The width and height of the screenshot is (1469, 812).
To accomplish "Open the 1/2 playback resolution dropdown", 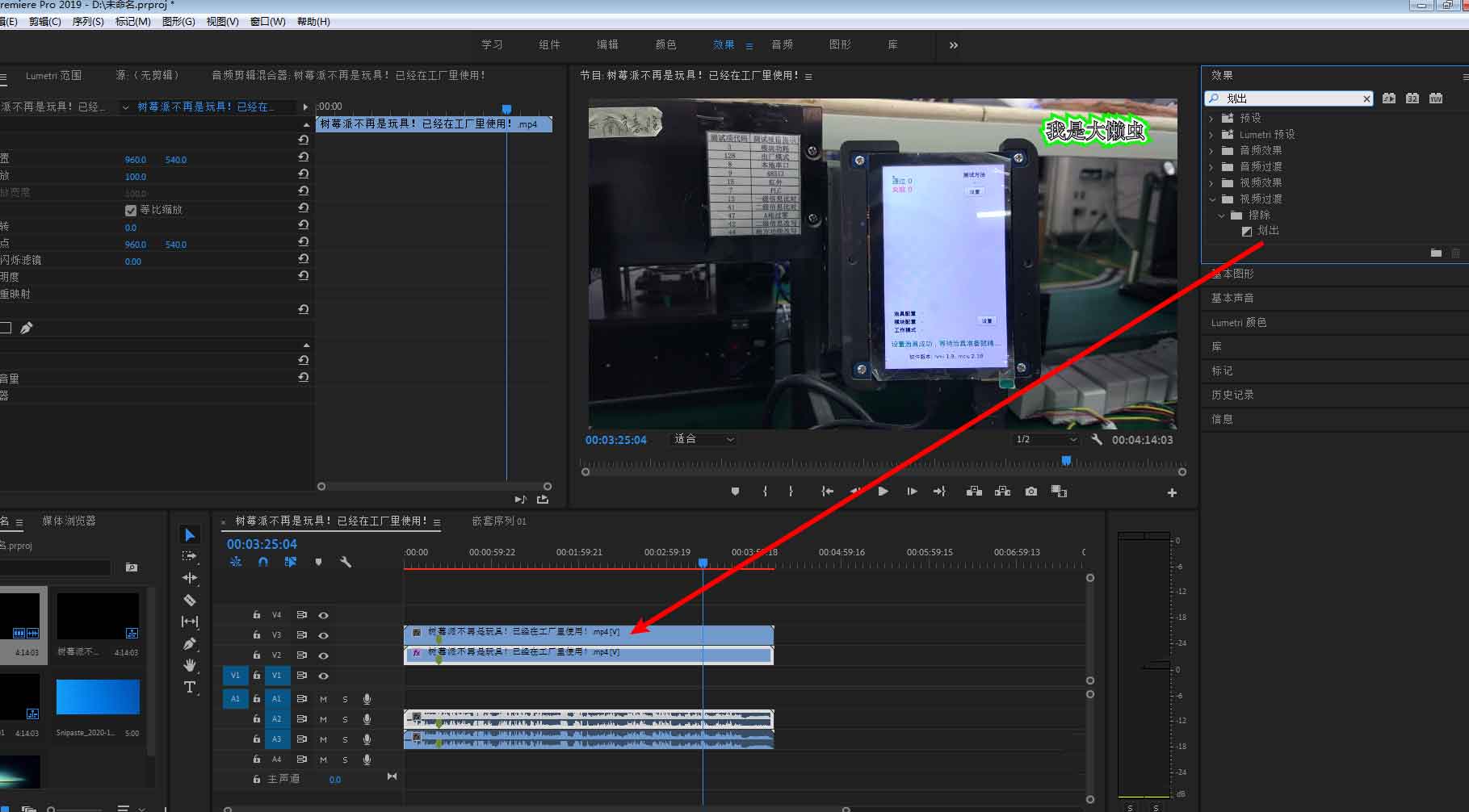I will pos(1046,439).
